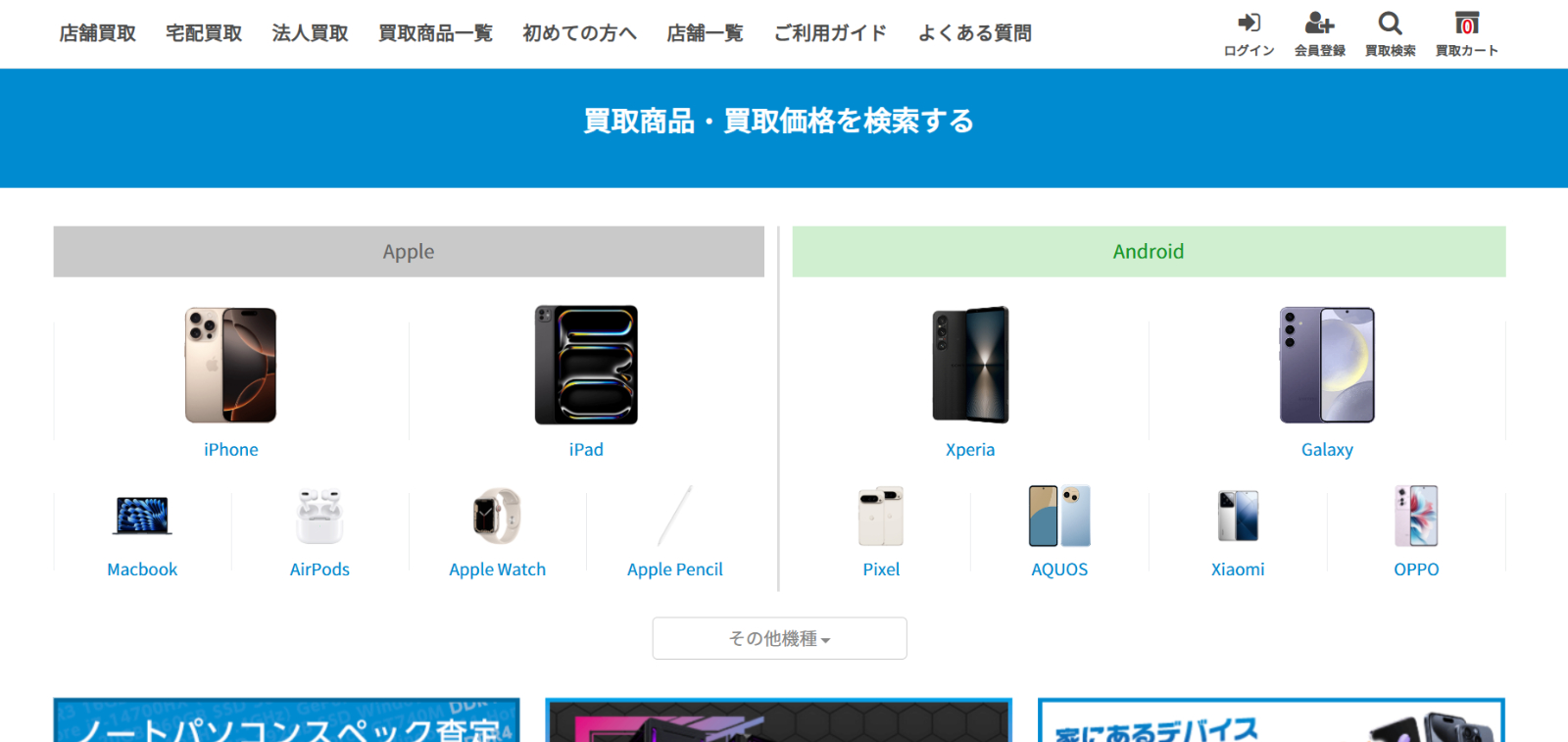Open the member registration (会員登録) icon
1568x742 pixels.
point(1319,23)
